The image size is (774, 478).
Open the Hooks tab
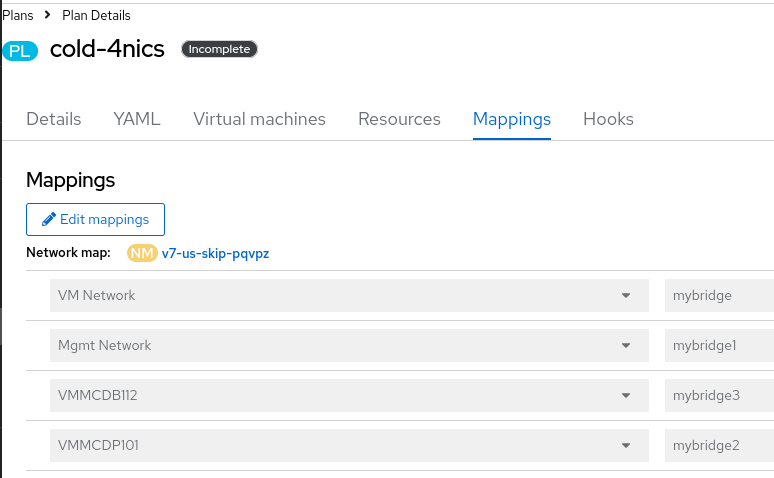pyautogui.click(x=608, y=119)
